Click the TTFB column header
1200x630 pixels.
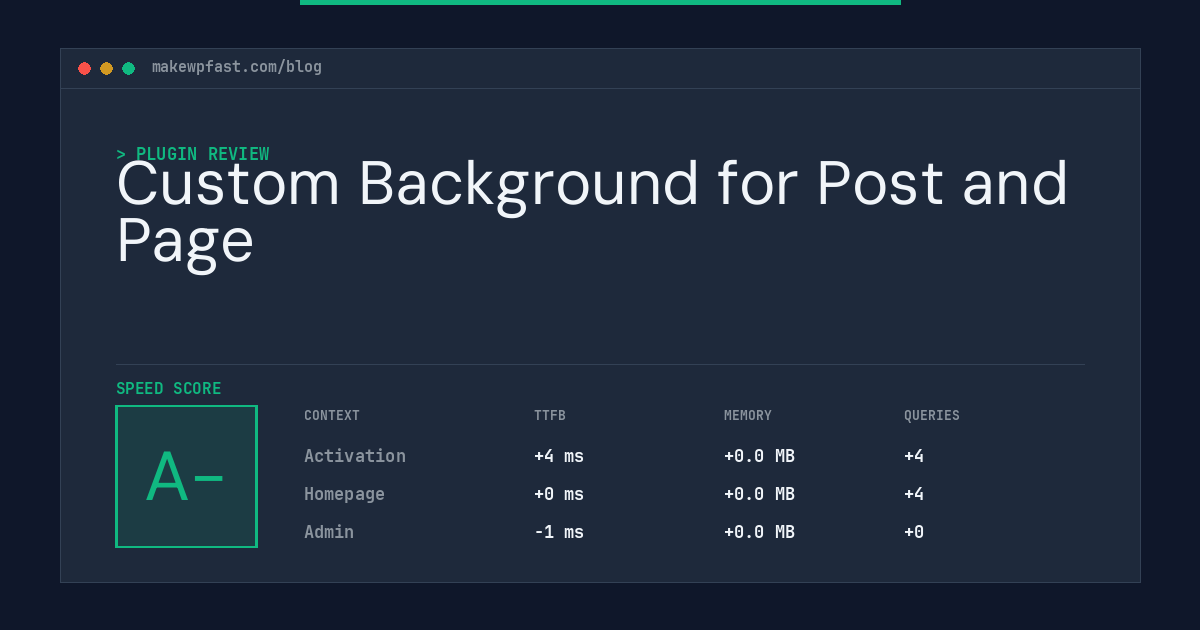[550, 416]
